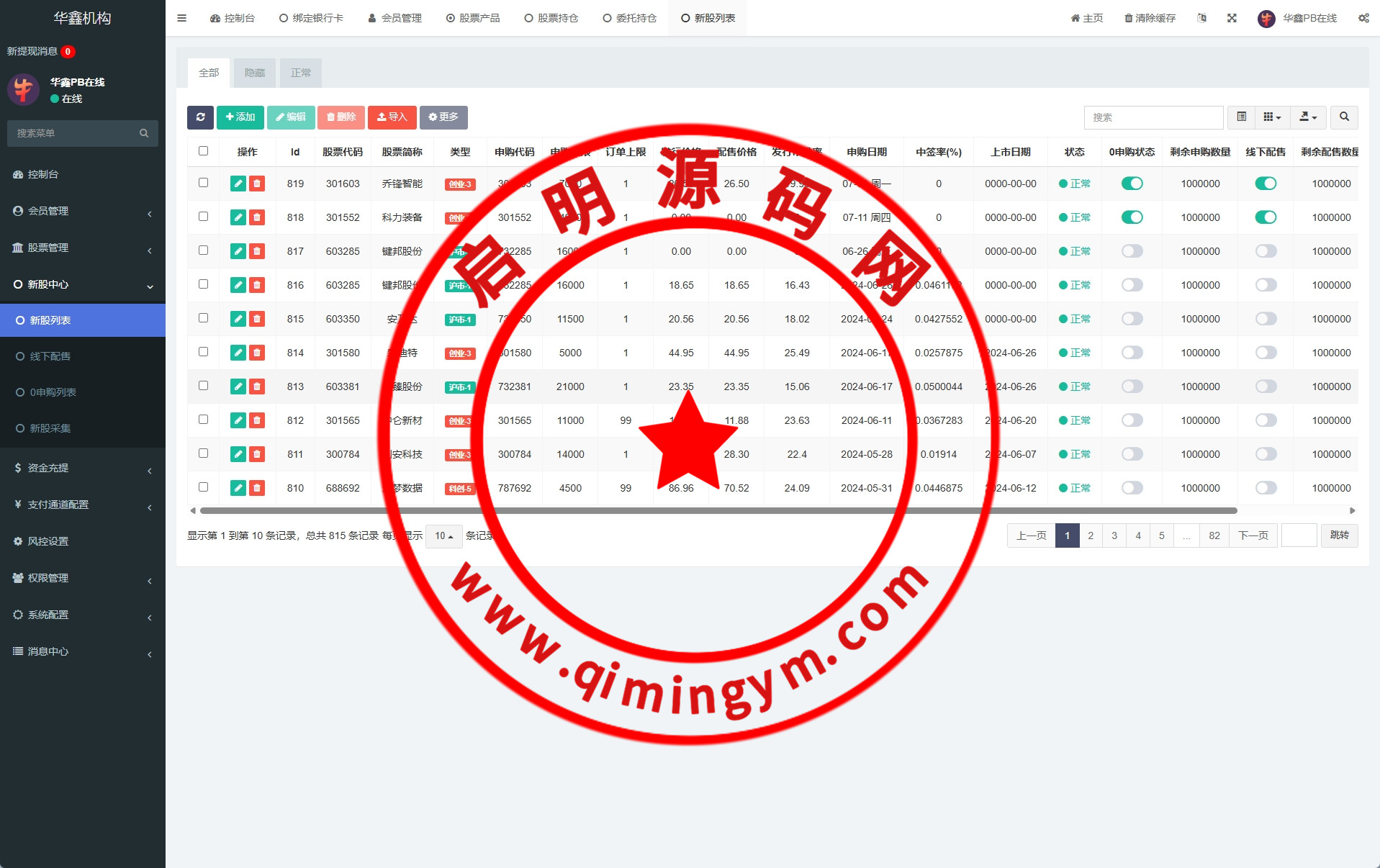Viewport: 1380px width, 868px height.
Task: Switch to the 隐藏 filter tab
Action: pos(255,73)
